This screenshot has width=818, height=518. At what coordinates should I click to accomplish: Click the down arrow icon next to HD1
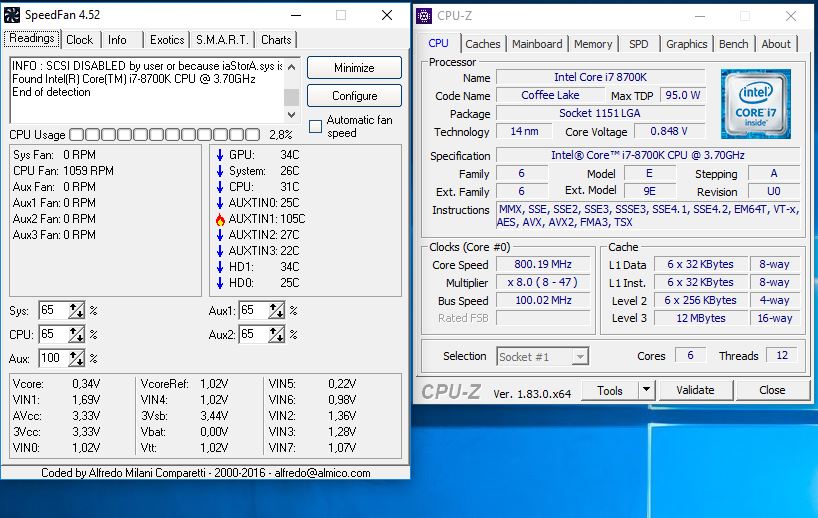coord(220,267)
